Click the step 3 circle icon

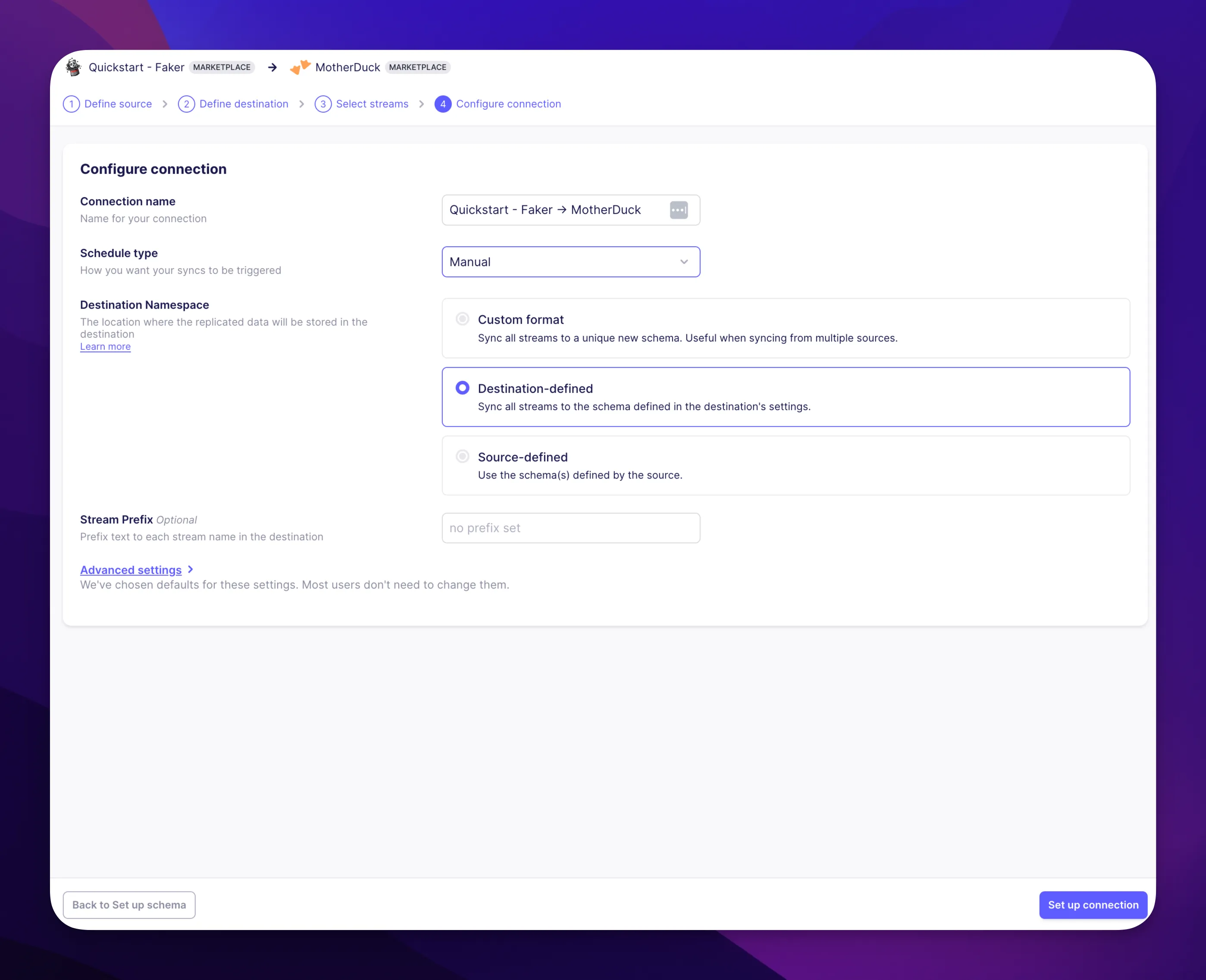click(323, 104)
